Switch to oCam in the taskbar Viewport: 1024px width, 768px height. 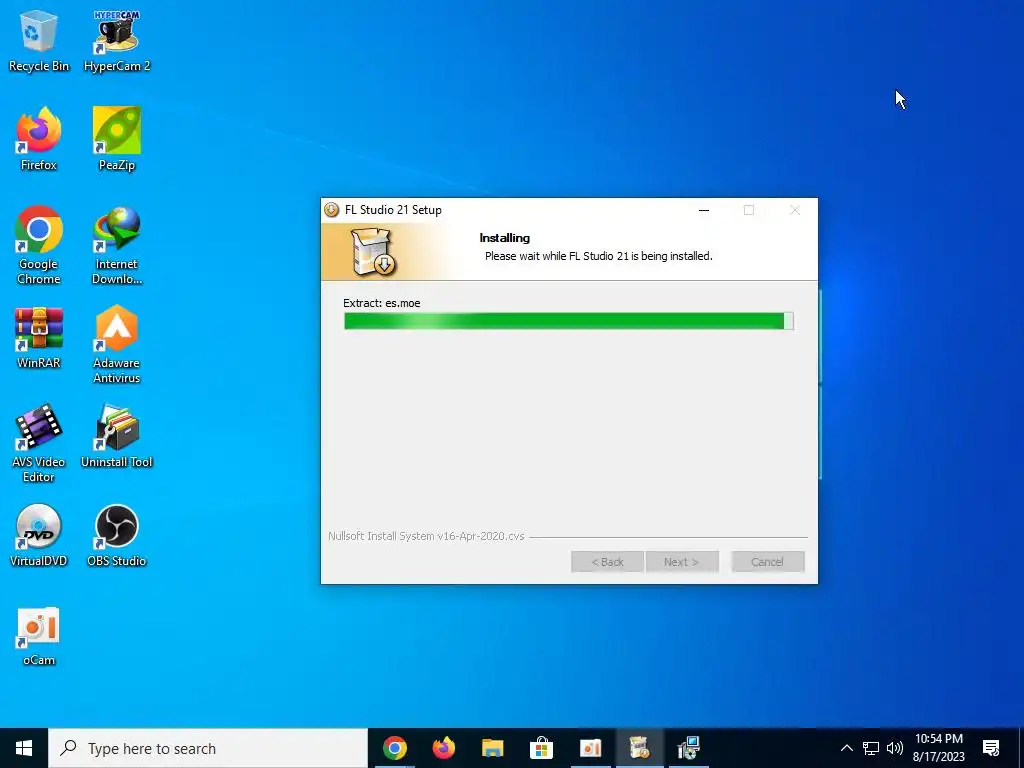pyautogui.click(x=590, y=748)
